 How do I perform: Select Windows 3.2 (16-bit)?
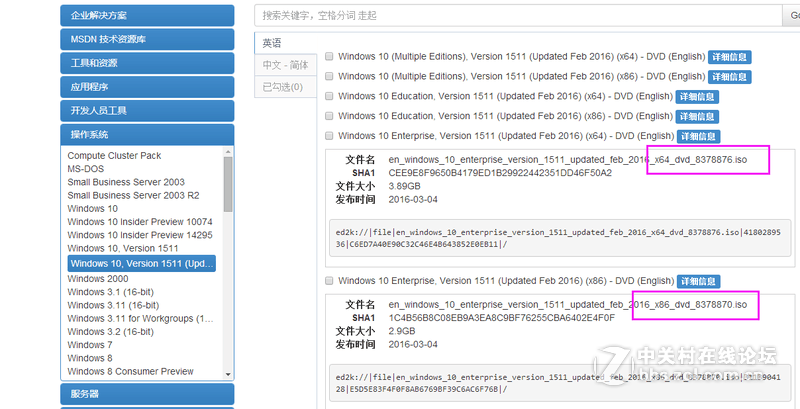[x=111, y=332]
